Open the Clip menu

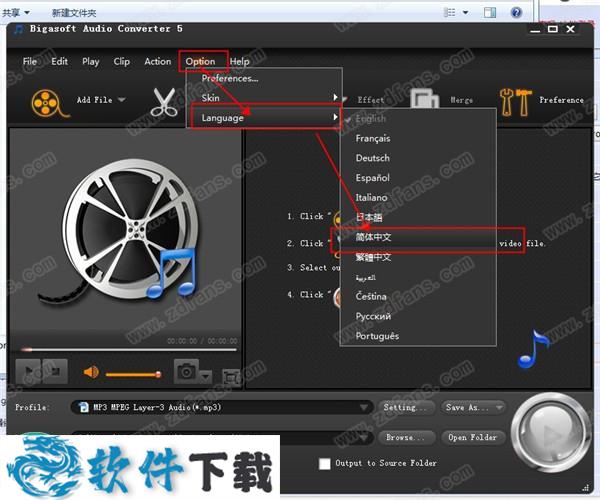[122, 62]
